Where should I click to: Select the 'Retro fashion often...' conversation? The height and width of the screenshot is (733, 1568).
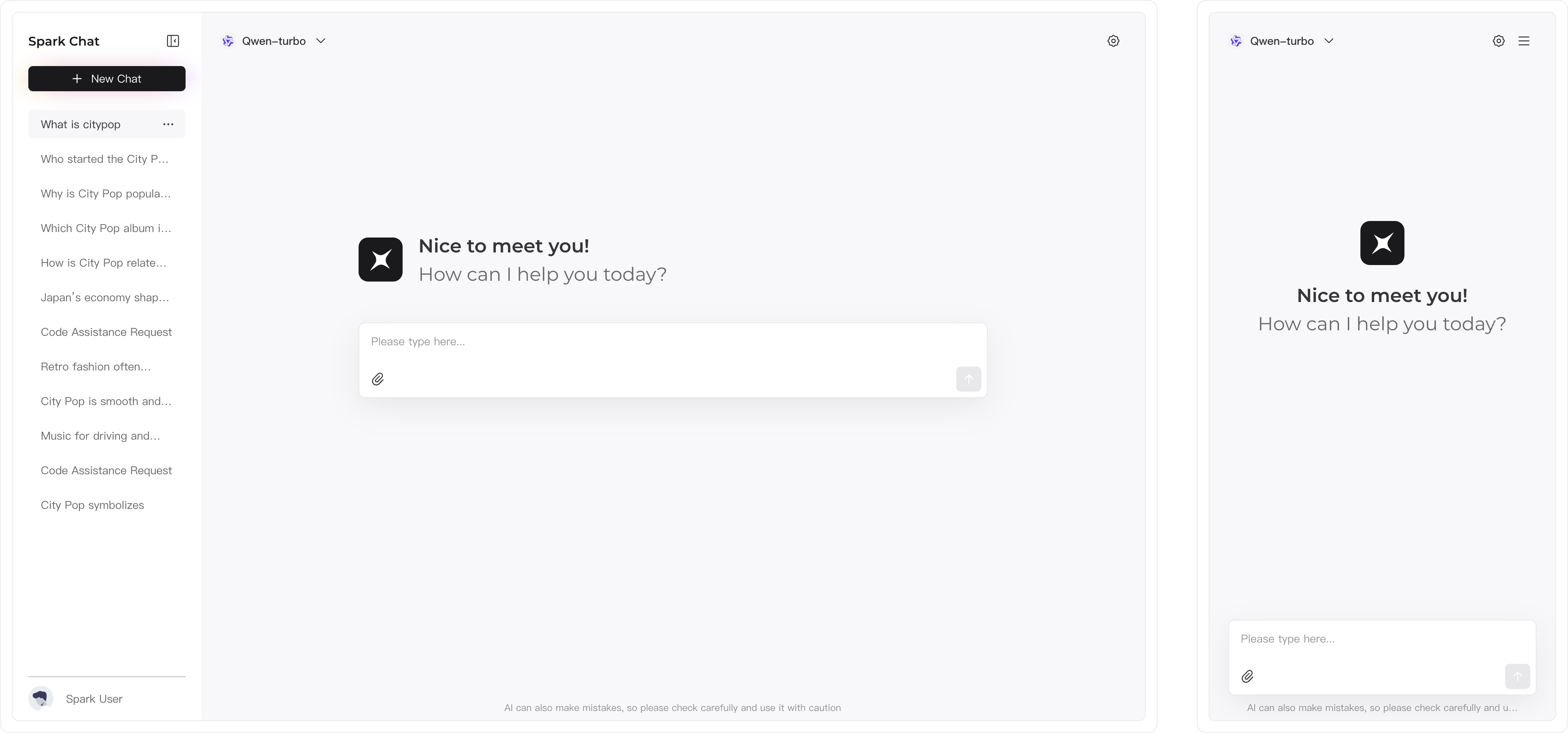pos(96,366)
